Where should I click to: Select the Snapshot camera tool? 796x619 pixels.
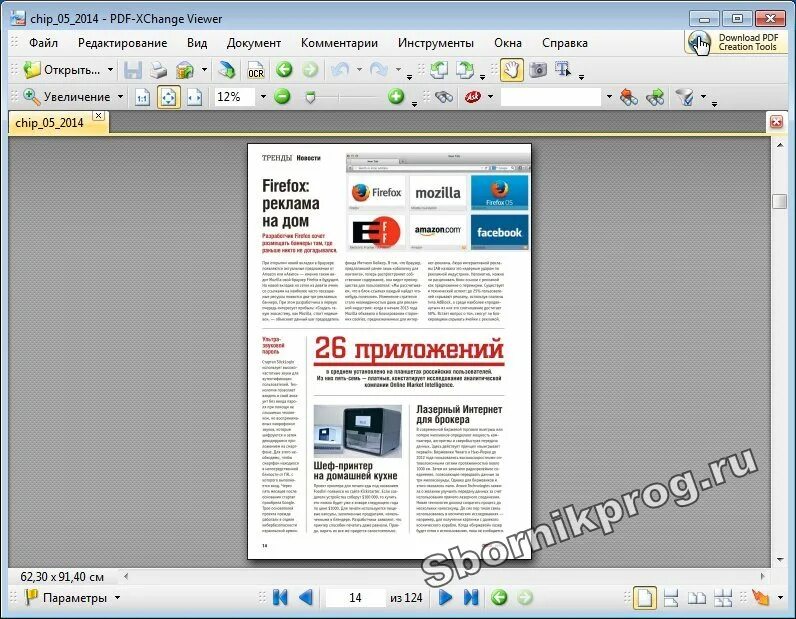538,70
